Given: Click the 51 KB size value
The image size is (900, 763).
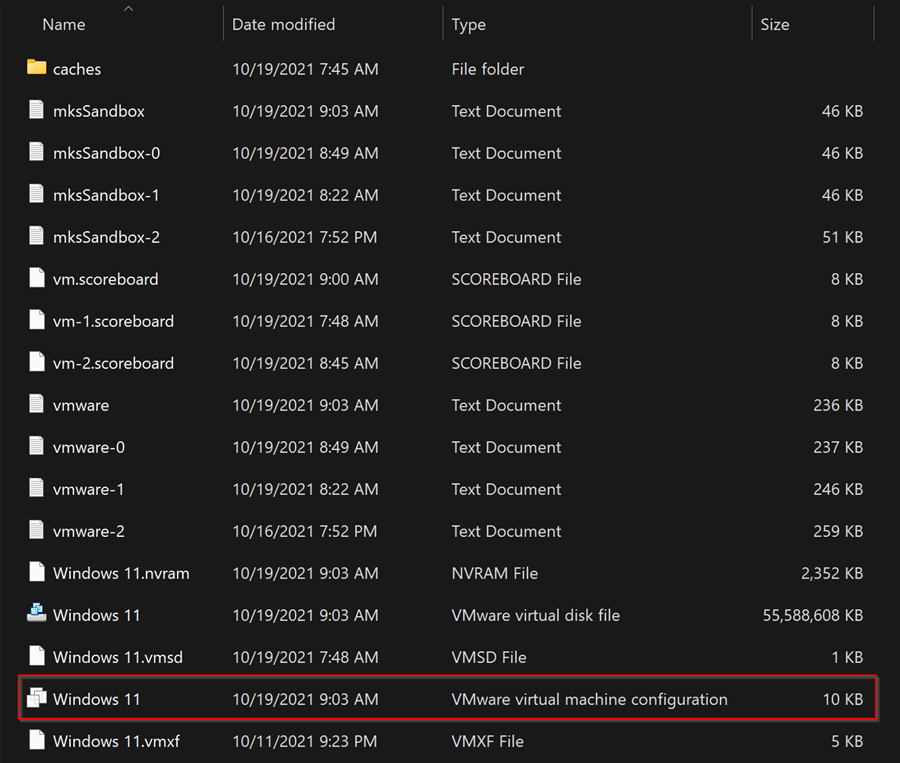Looking at the screenshot, I should click(x=843, y=237).
